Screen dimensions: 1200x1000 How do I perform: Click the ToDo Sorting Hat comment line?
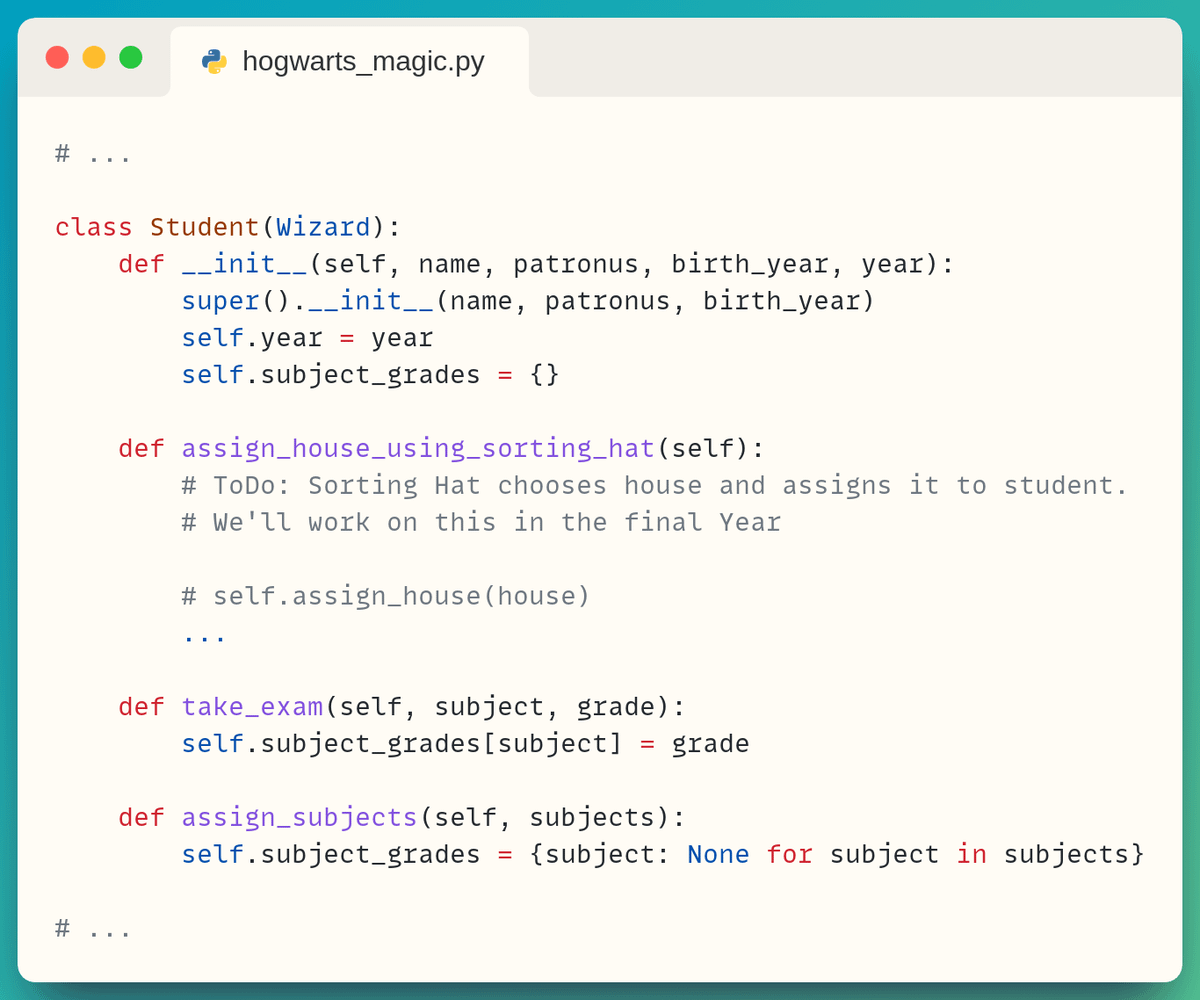click(654, 485)
